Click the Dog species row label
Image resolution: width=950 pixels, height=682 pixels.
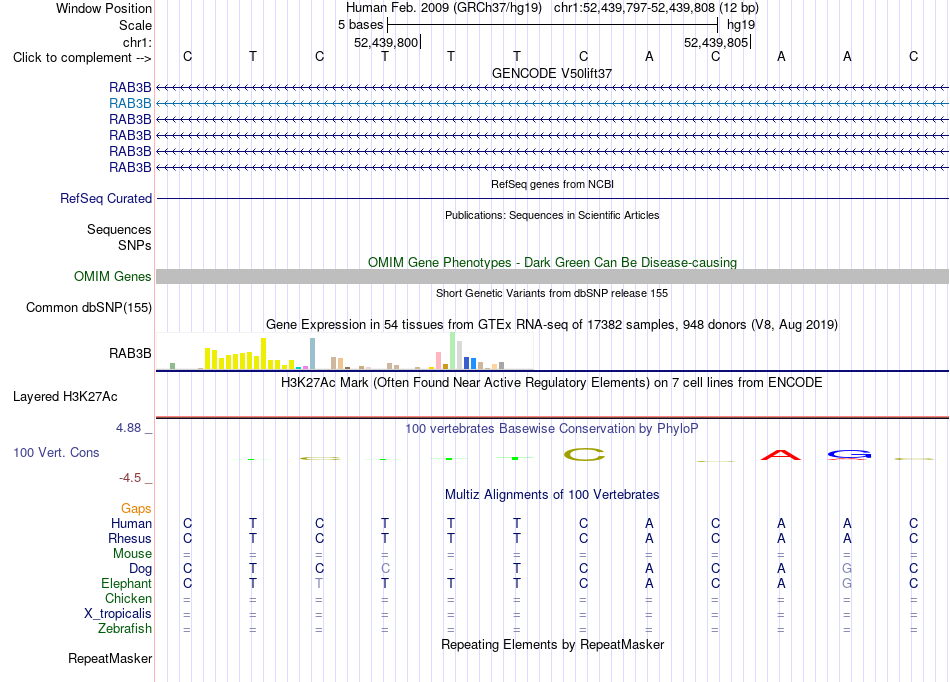click(140, 569)
